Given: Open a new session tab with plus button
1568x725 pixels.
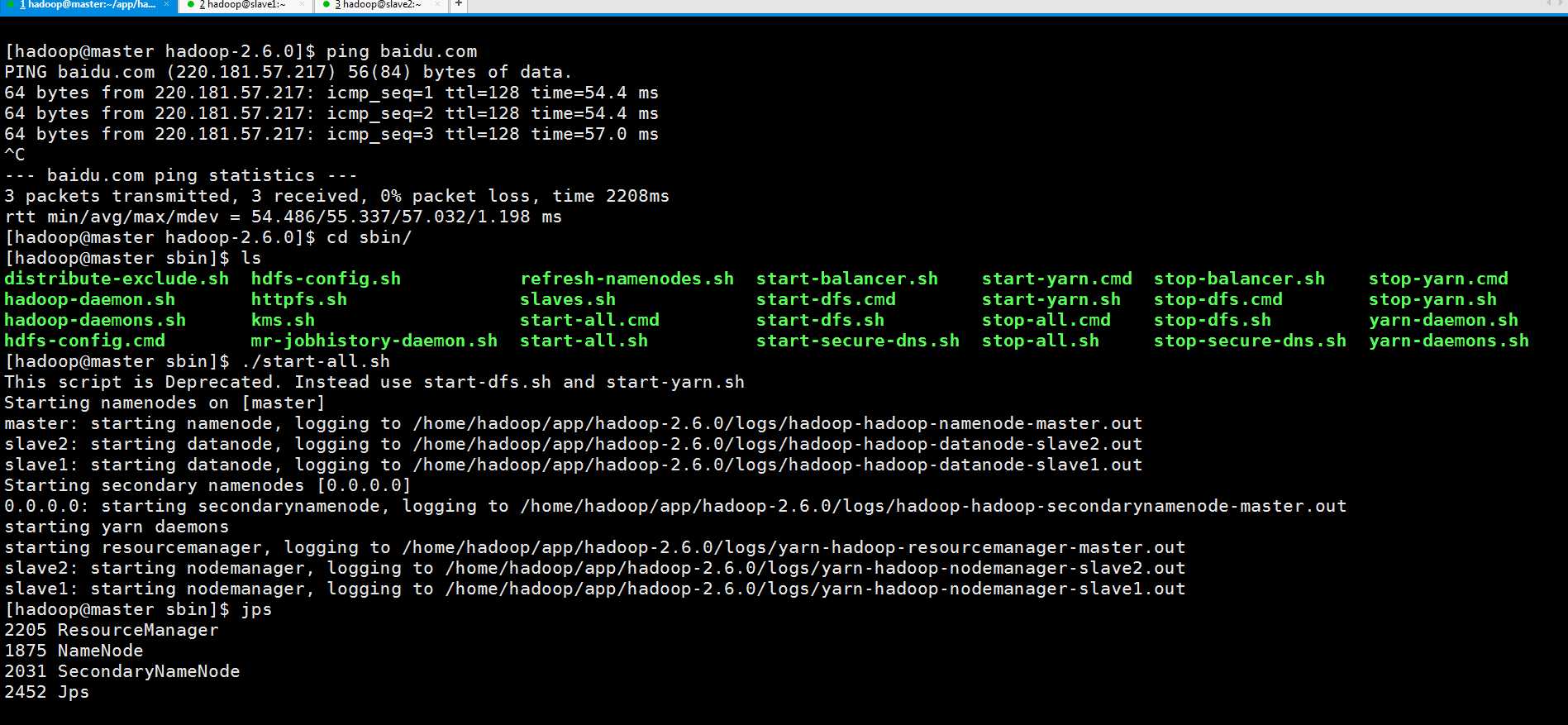Looking at the screenshot, I should [459, 5].
